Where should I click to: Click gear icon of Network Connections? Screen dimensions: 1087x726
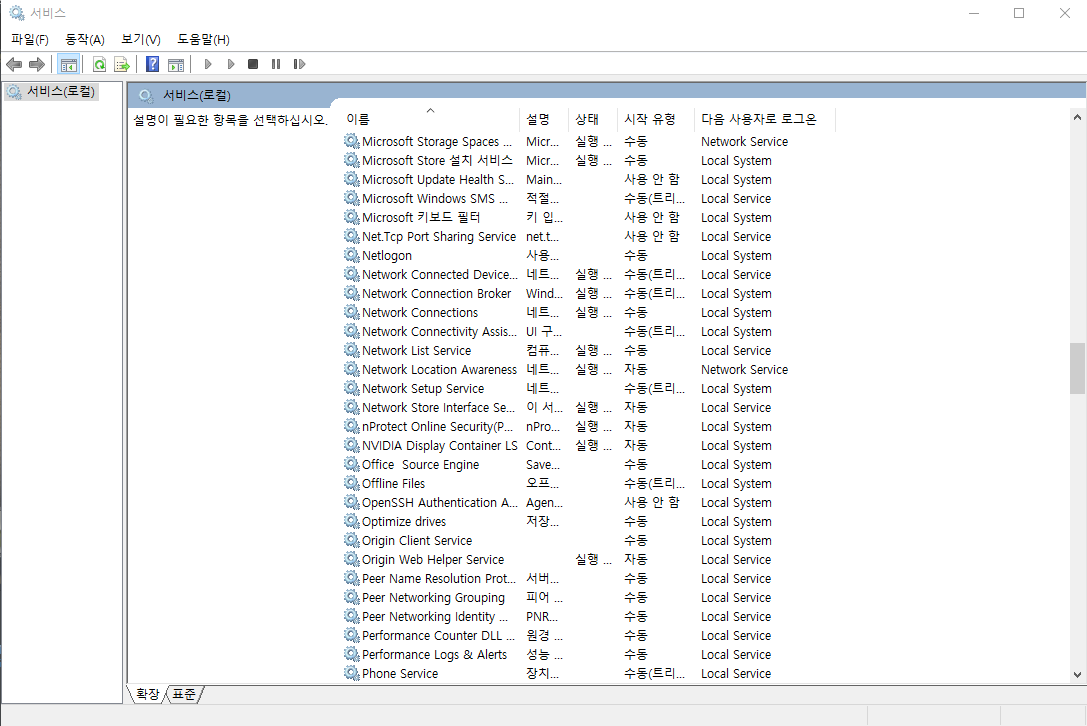352,312
